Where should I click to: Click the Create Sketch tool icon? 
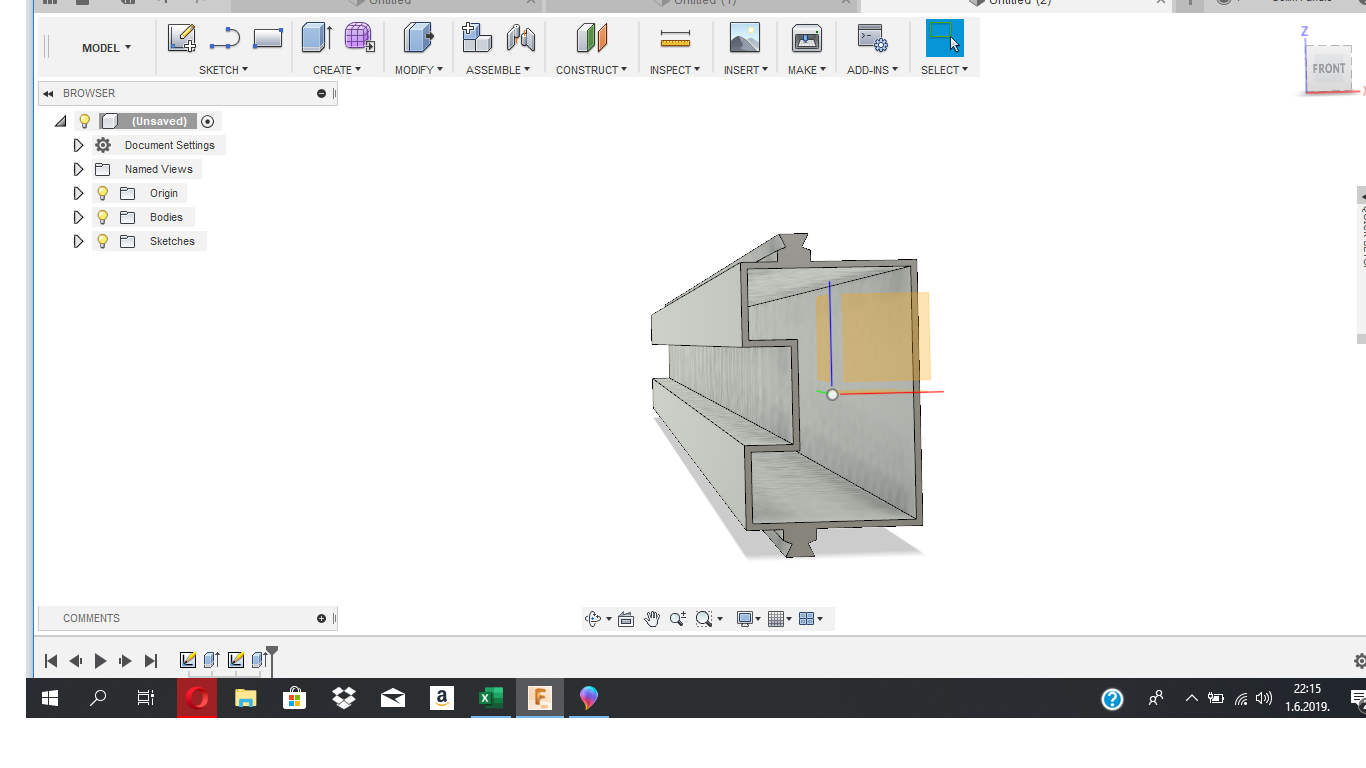tap(181, 39)
